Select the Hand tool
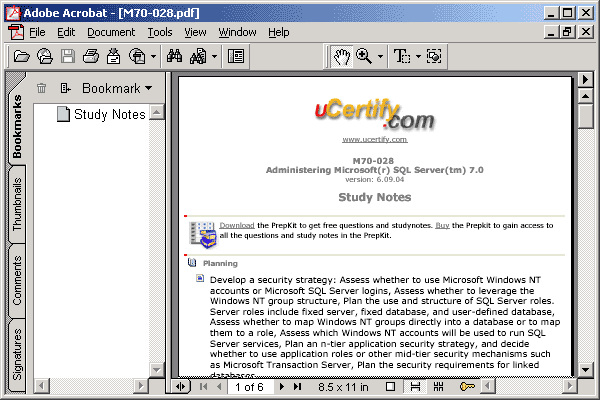Screen dimensions: 600x400 click(x=342, y=57)
